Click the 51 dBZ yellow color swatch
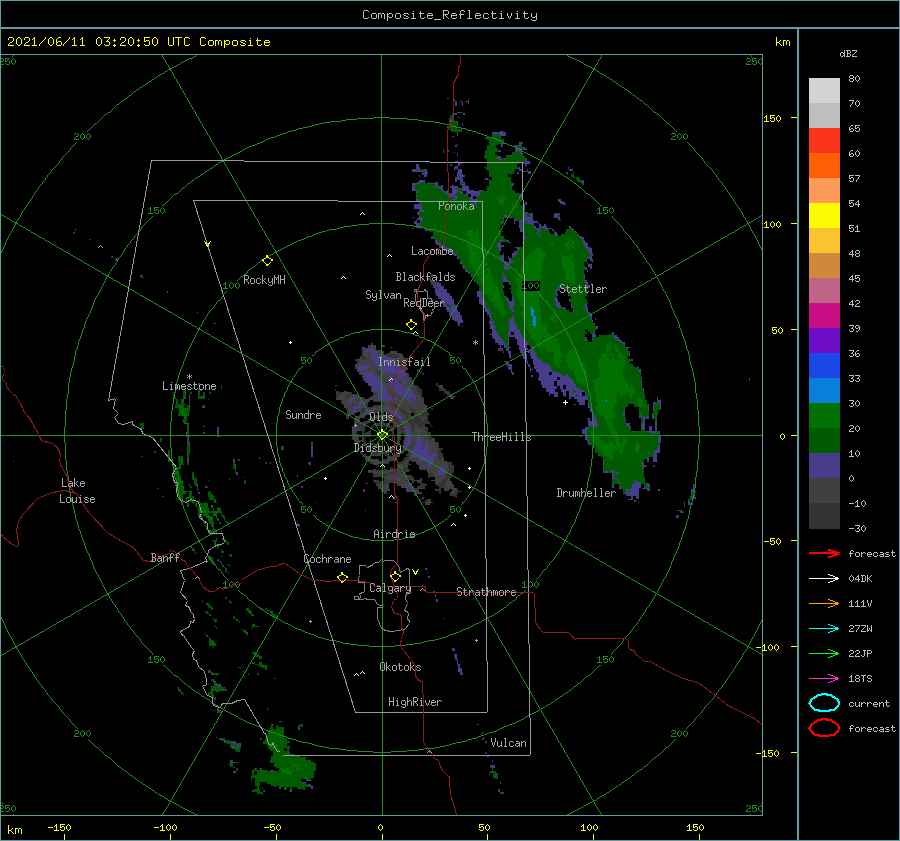This screenshot has height=841, width=900. click(824, 215)
